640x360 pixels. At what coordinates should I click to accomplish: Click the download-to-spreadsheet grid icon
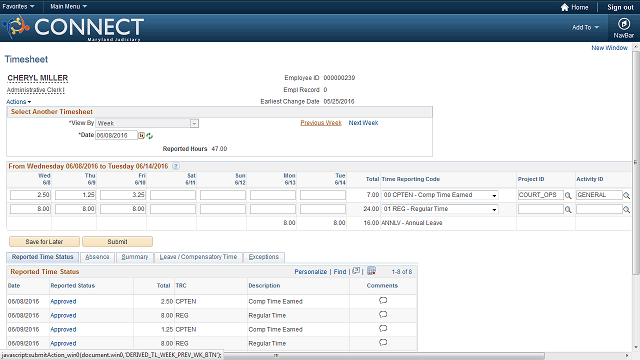[371, 271]
